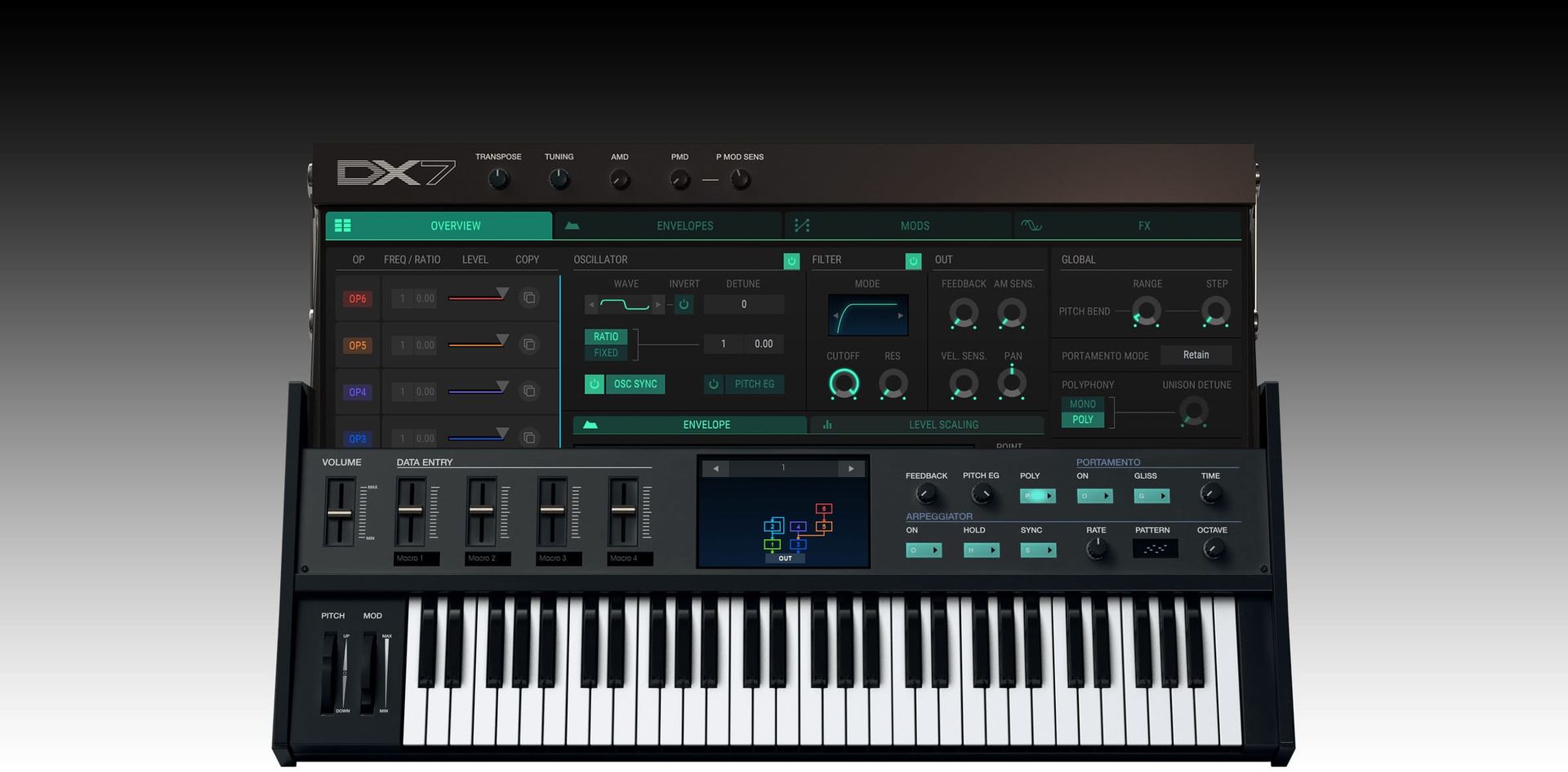This screenshot has height=772, width=1568.
Task: Click the pitch bend STEP knob
Action: [x=1216, y=311]
